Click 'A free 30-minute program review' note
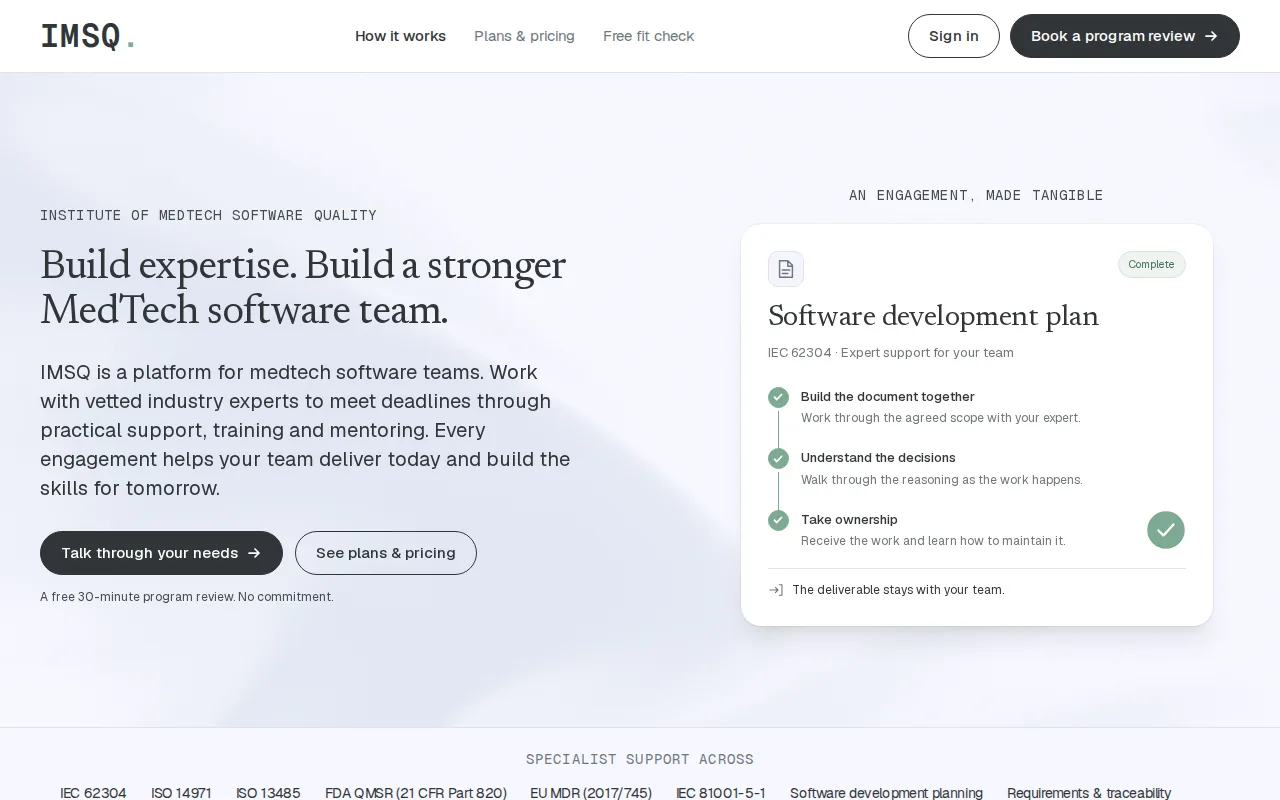The height and width of the screenshot is (800, 1280). pyautogui.click(x=187, y=597)
